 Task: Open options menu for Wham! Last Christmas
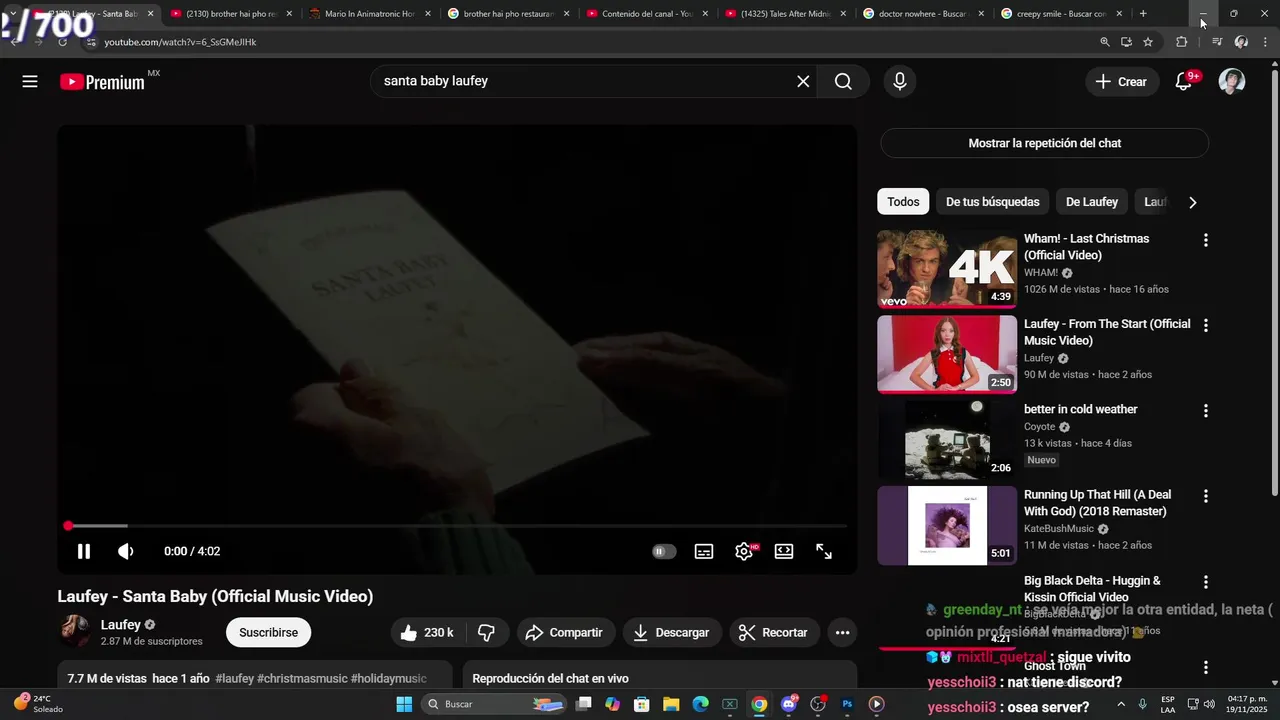[x=1205, y=240]
